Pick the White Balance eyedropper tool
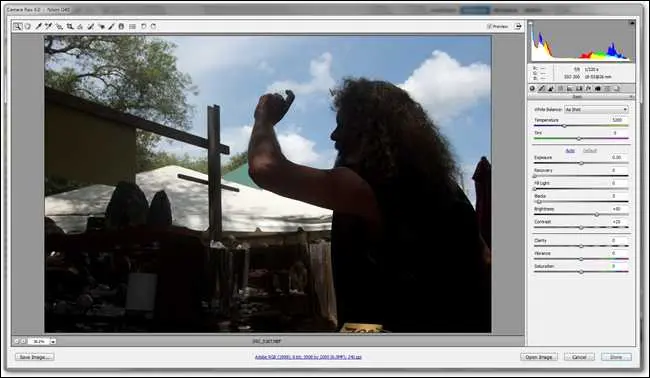The image size is (650, 378). coord(39,27)
